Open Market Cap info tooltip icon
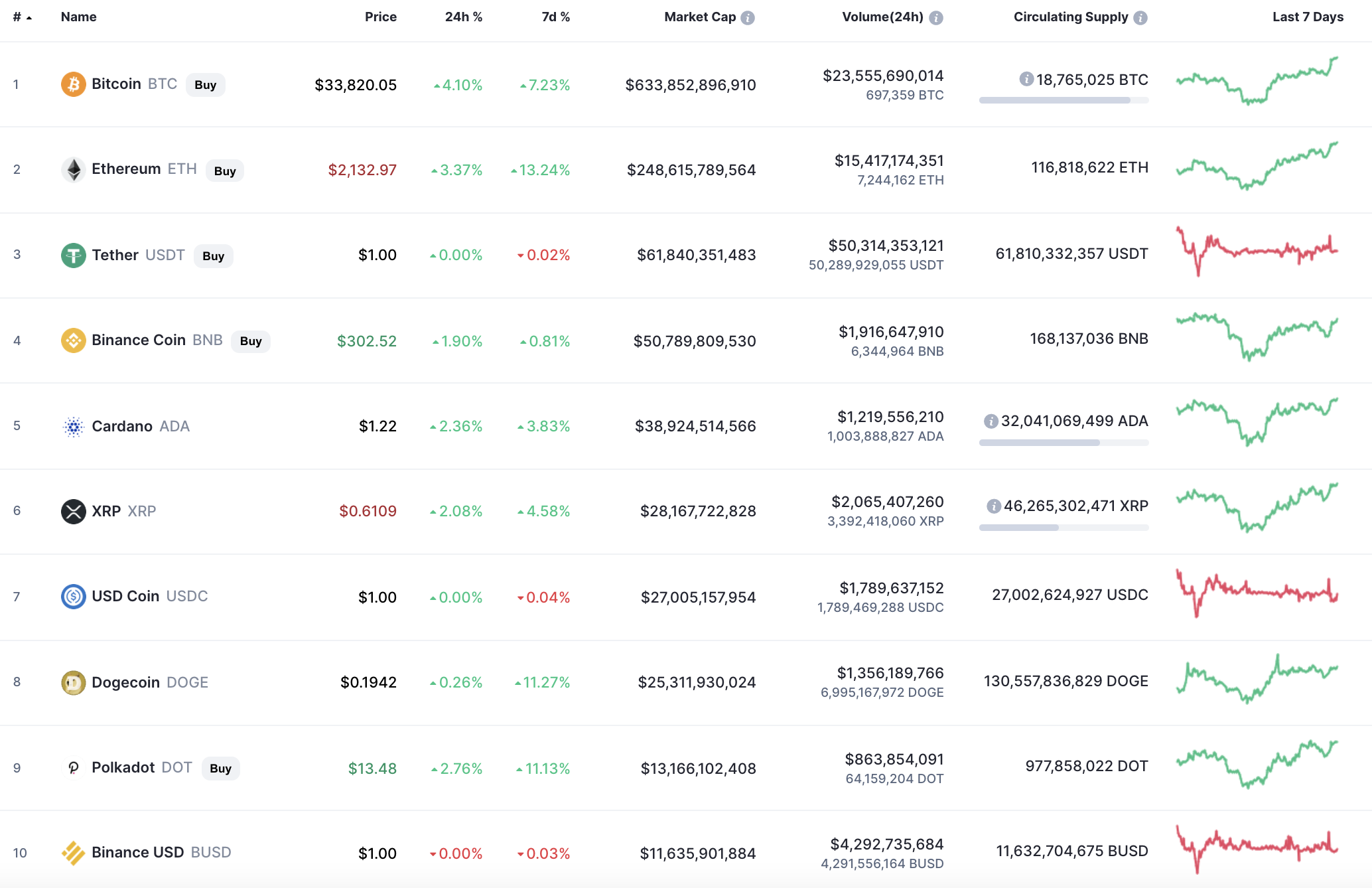 pos(748,18)
